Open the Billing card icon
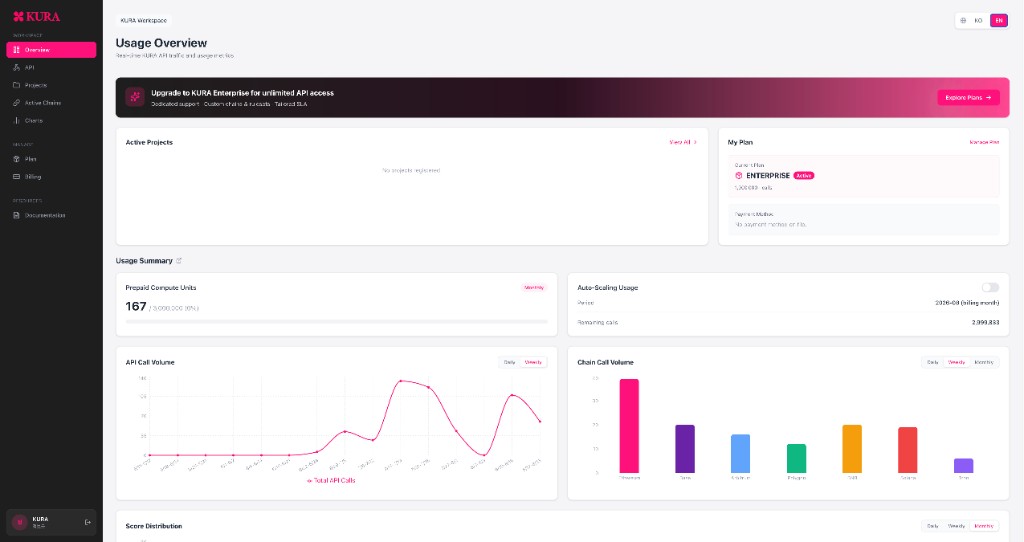The height and width of the screenshot is (542, 1024). [x=16, y=176]
